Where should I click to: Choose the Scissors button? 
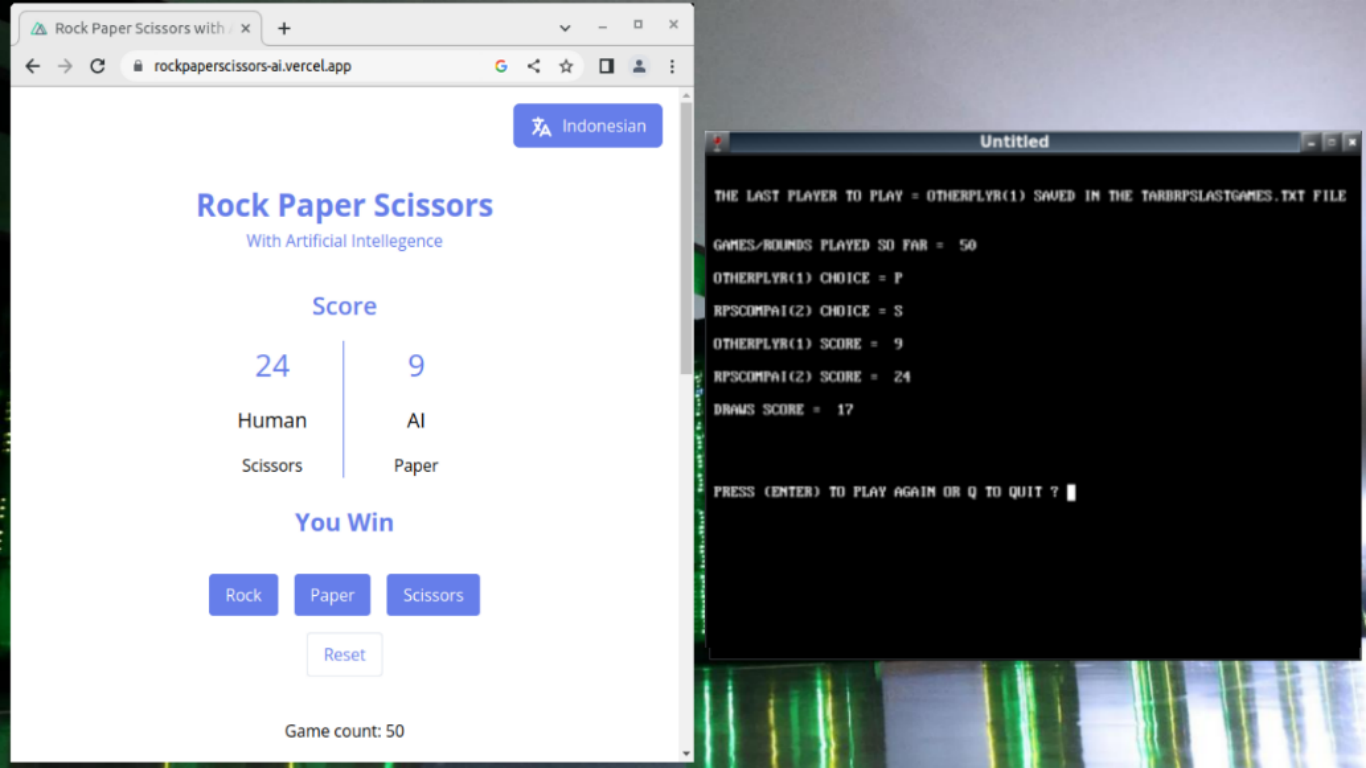tap(433, 595)
